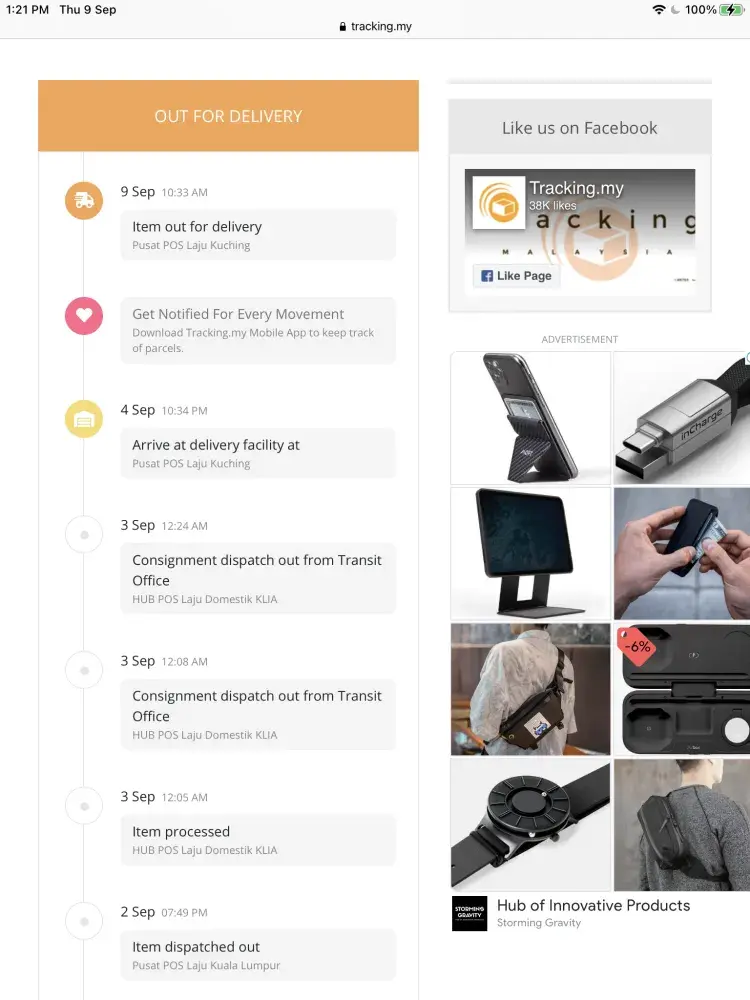
Task: Click the padlock icon beside tracking.my URL
Action: [342, 26]
